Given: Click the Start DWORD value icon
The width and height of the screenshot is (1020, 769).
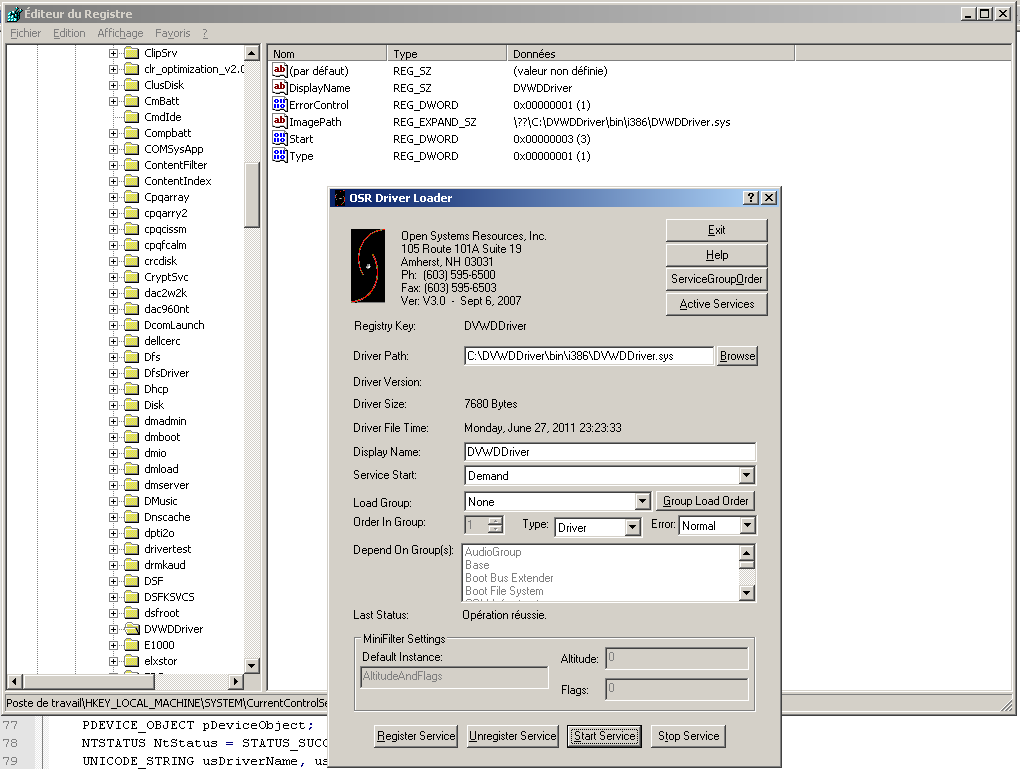Looking at the screenshot, I should [x=280, y=138].
